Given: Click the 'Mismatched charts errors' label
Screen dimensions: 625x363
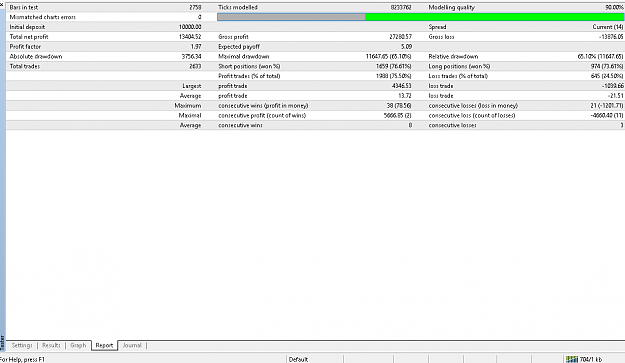Looking at the screenshot, I should click(43, 17).
